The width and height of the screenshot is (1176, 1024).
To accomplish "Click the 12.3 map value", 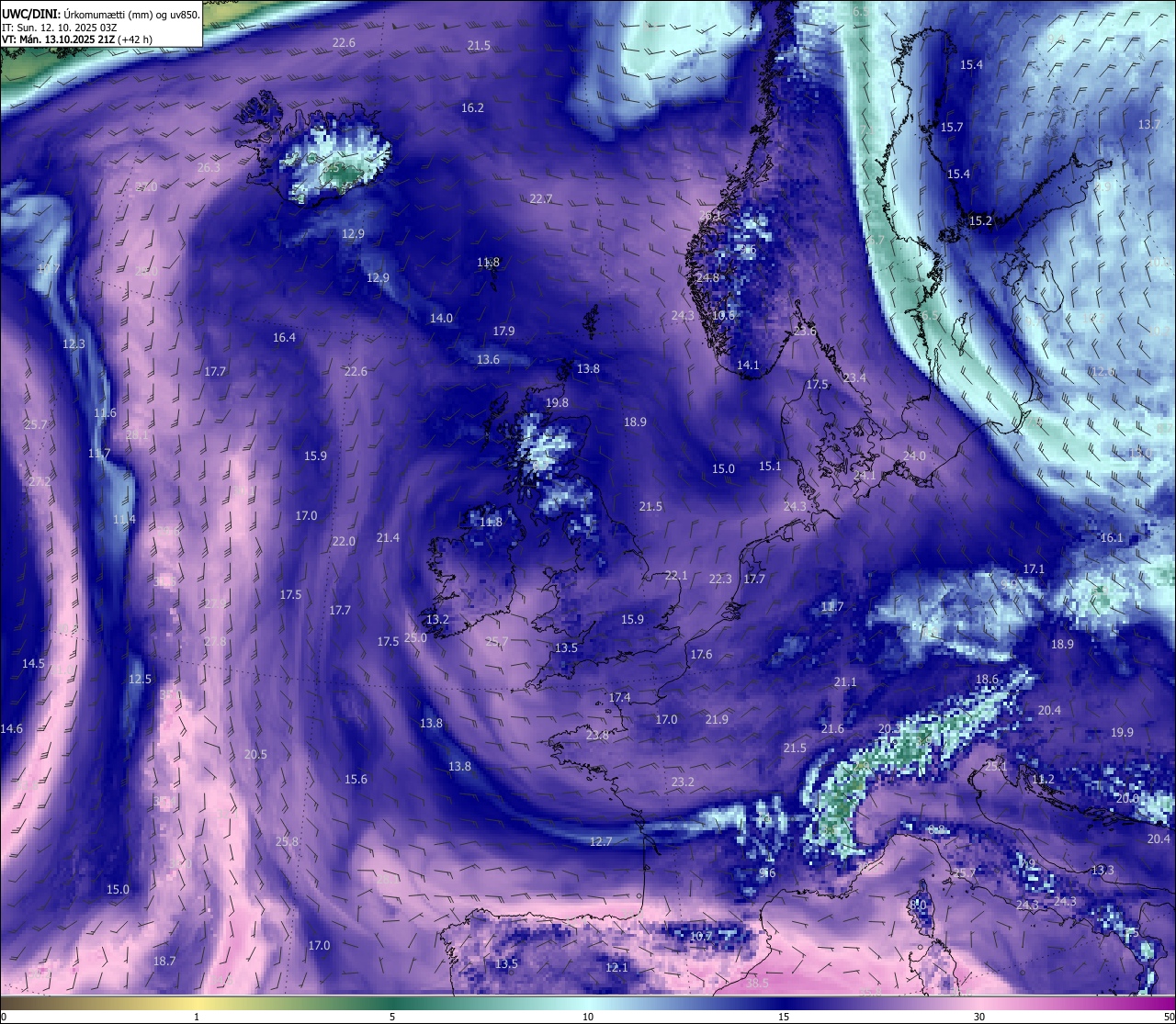I will [x=73, y=343].
